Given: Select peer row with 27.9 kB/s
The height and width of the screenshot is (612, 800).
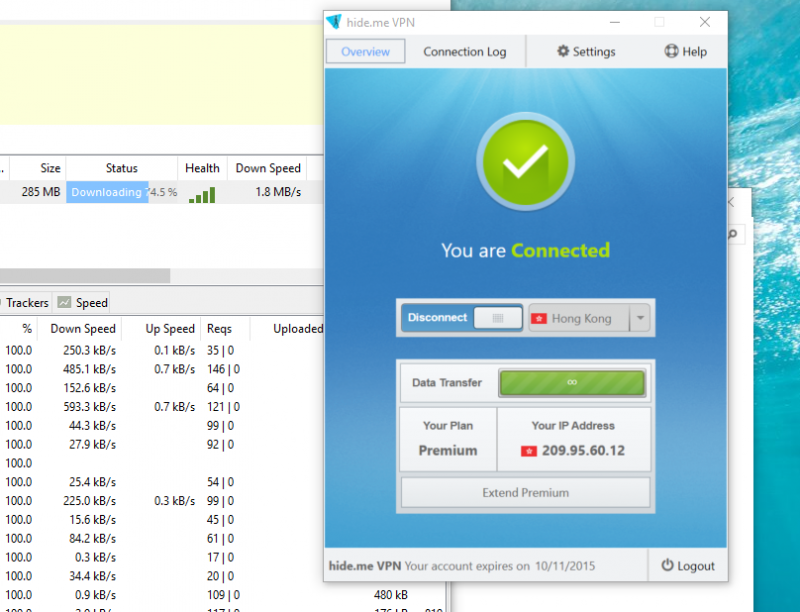Looking at the screenshot, I should (x=162, y=445).
